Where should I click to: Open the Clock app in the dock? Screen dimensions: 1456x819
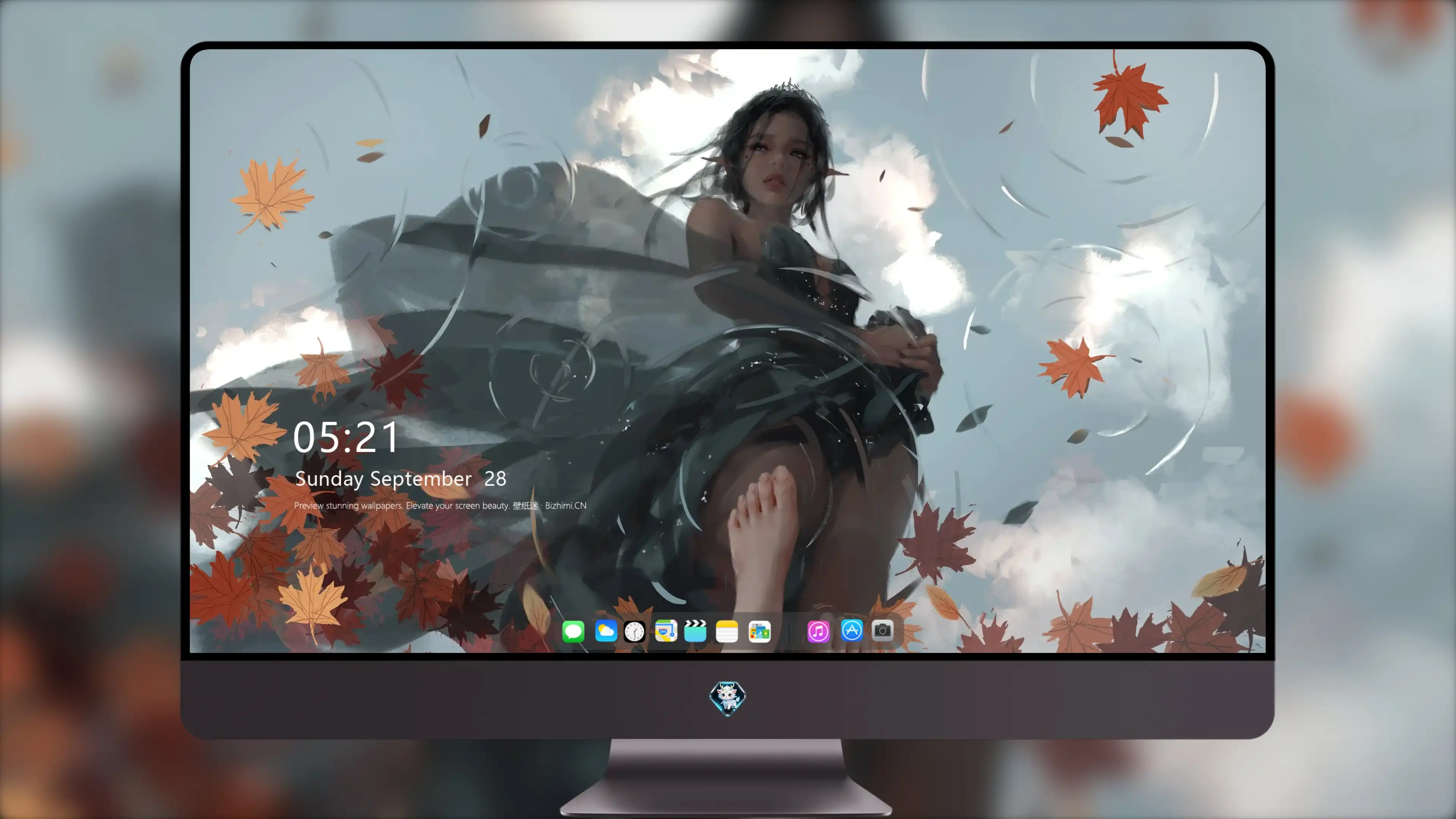point(634,631)
